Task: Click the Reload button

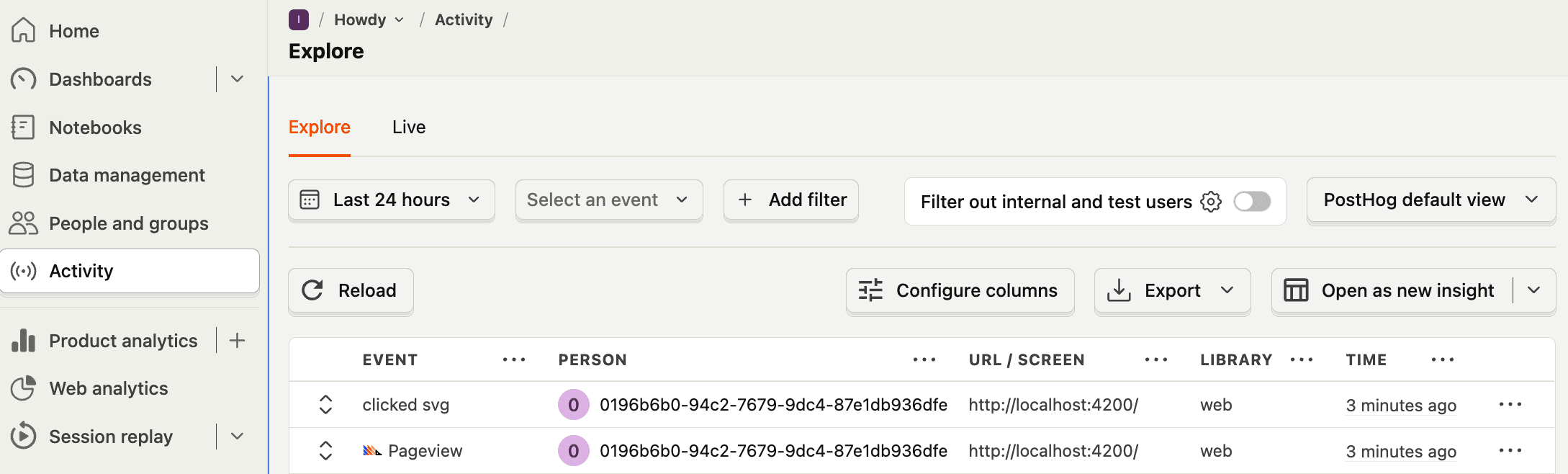Action: coord(351,290)
